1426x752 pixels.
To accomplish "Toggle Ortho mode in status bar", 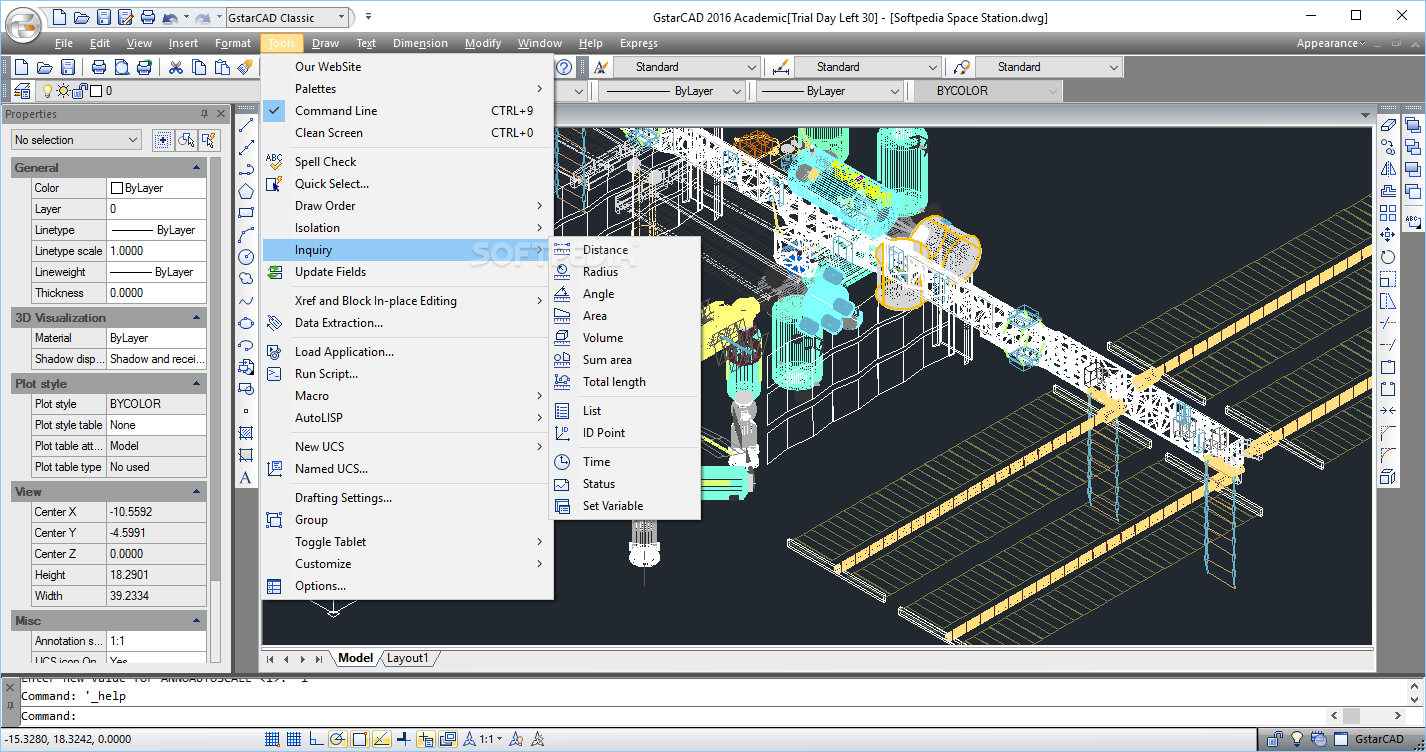I will [316, 740].
